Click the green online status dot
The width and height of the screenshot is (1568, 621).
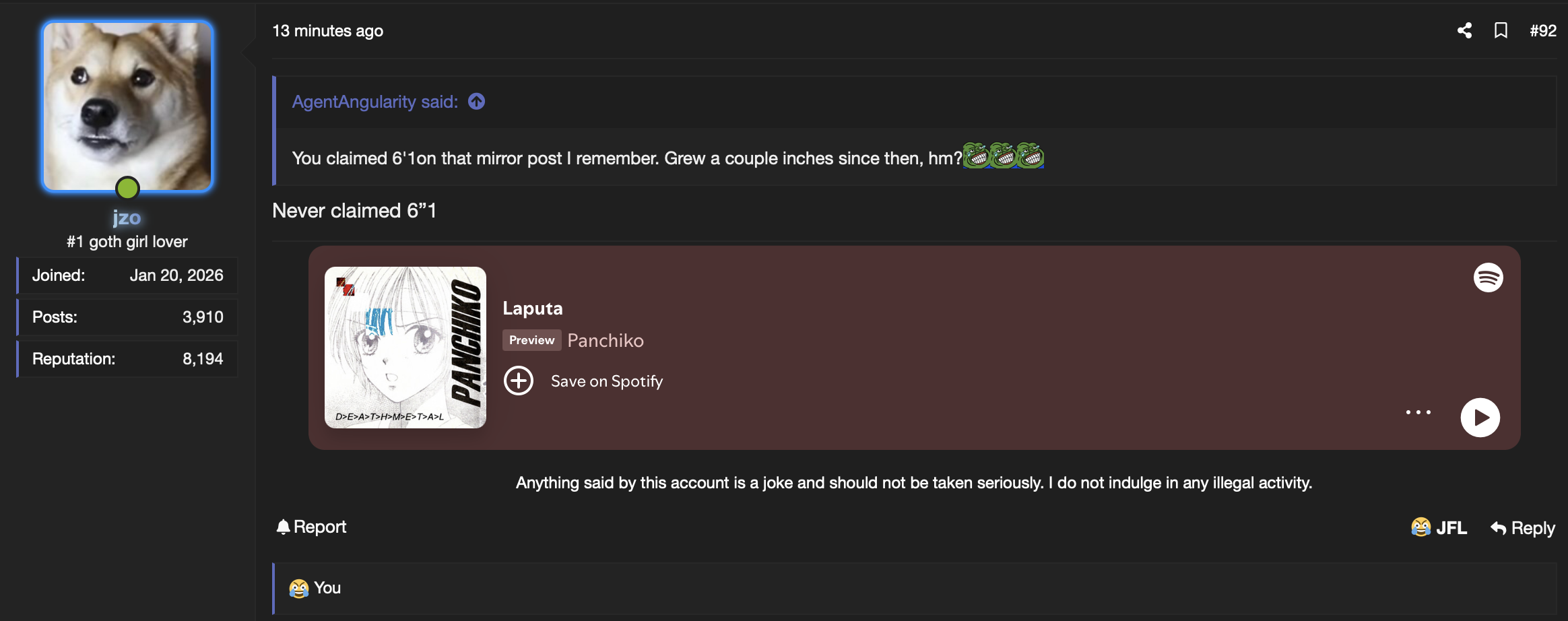point(127,188)
